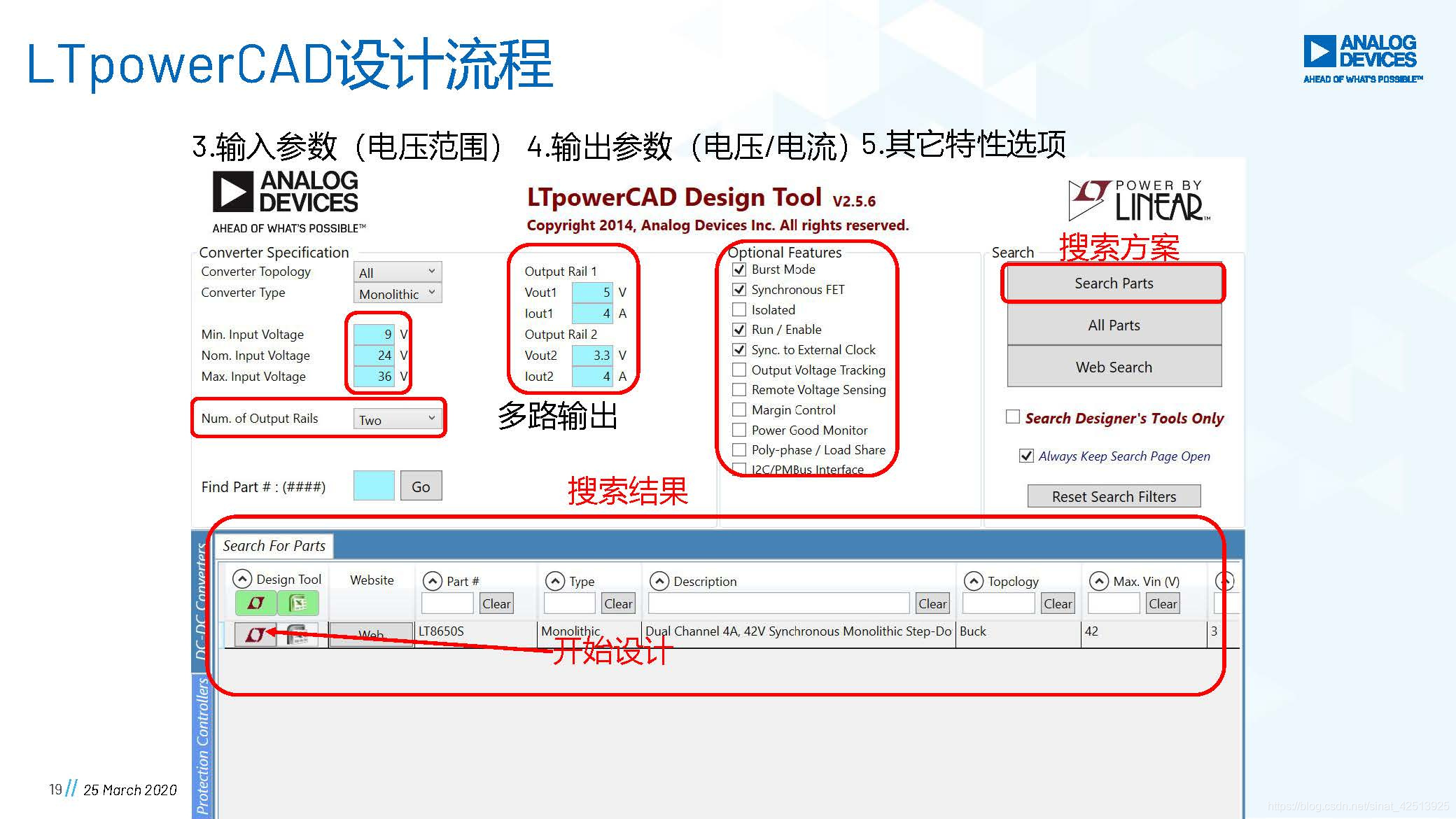Expand the Converter Type Monolithic dropdown

[x=397, y=293]
